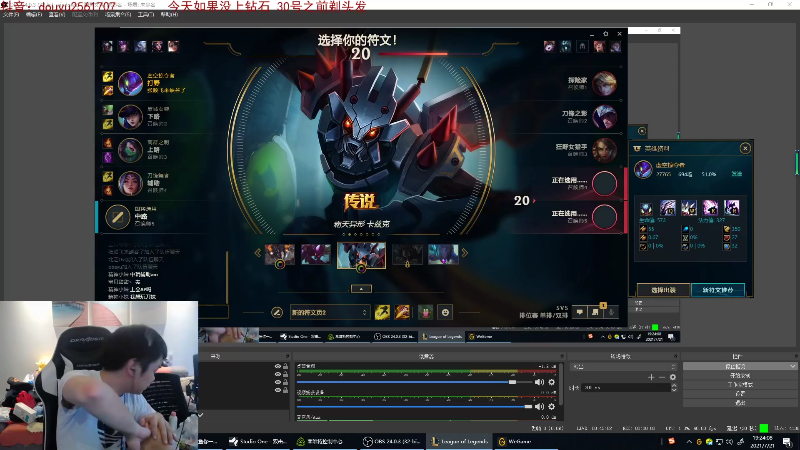Open the rune page dropdown 新的符文页2

pos(329,312)
